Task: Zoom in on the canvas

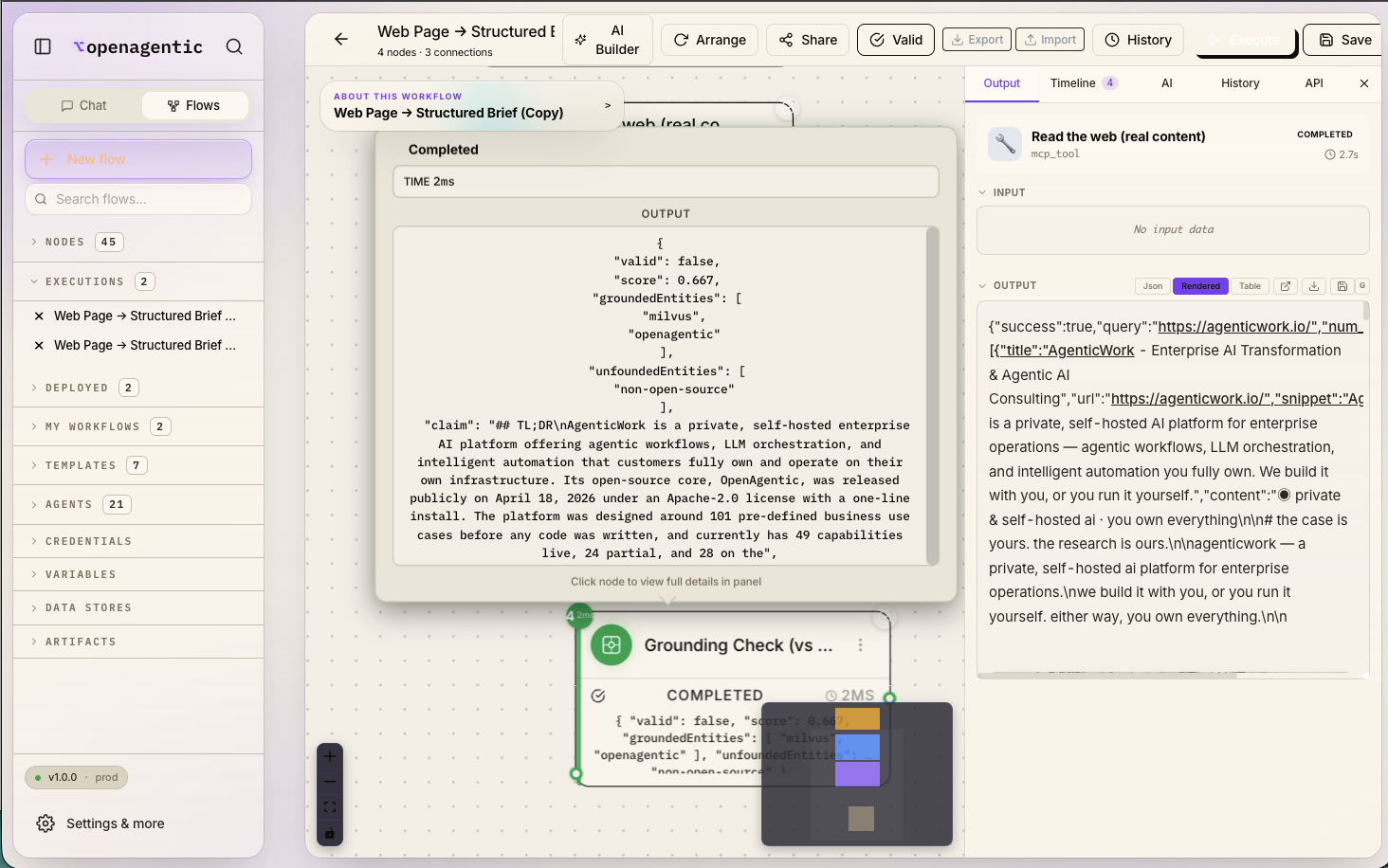Action: (x=330, y=756)
